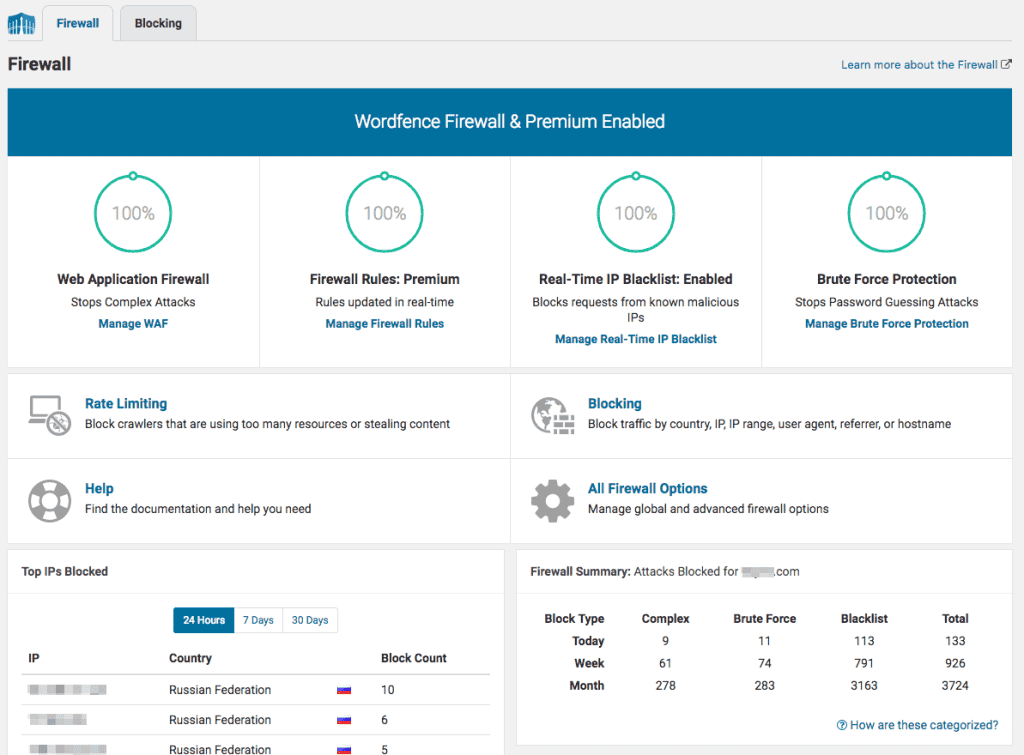
Task: Click the question mark icon near categorized link
Action: click(x=842, y=725)
